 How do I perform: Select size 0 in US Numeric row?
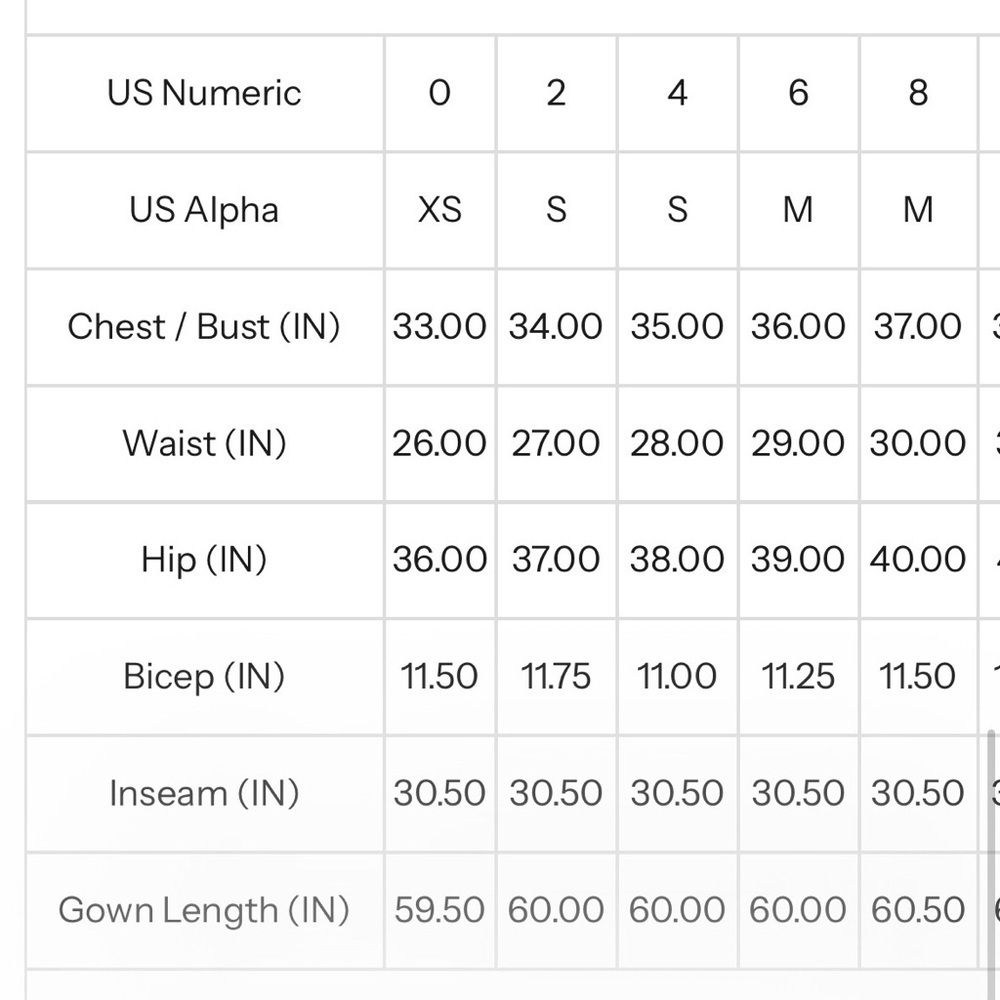pos(439,93)
